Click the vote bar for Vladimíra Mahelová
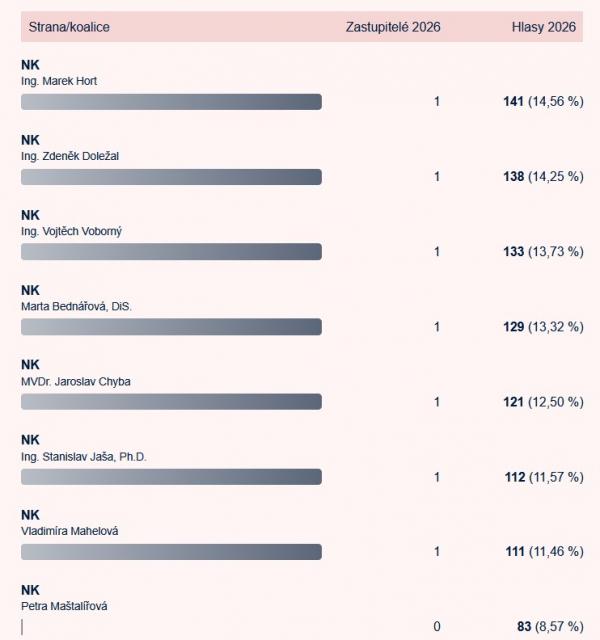600x640 pixels. coord(171,552)
